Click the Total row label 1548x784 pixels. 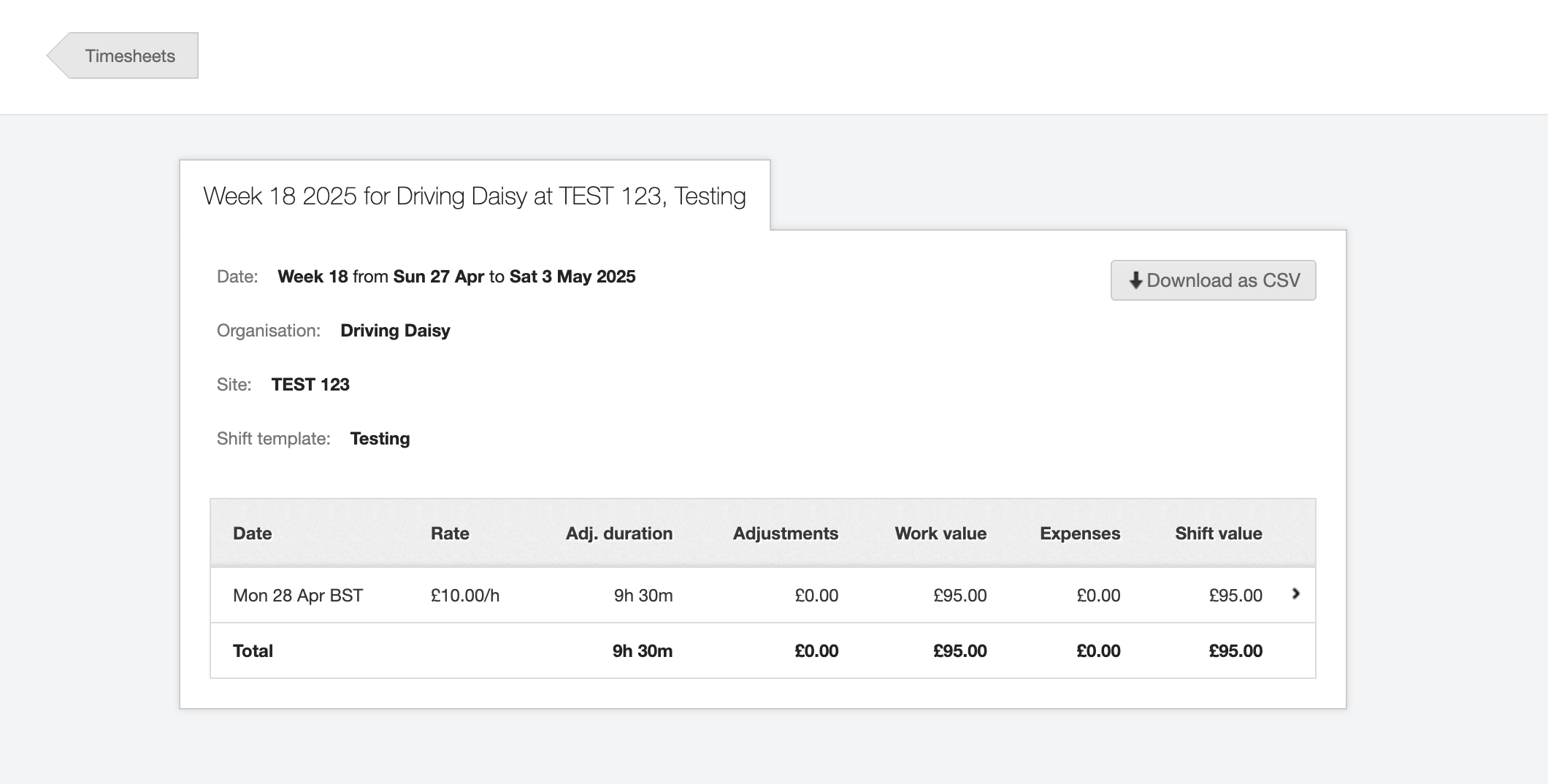click(x=253, y=651)
